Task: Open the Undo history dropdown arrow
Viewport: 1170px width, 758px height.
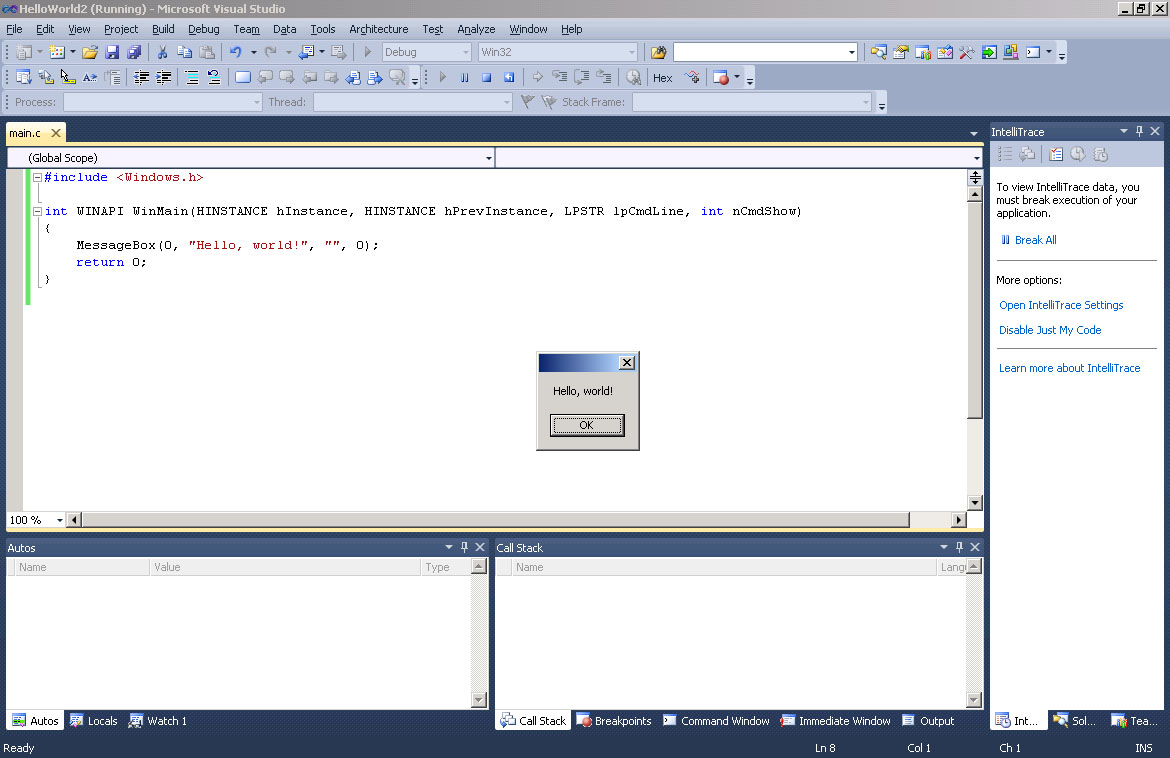Action: pos(254,52)
